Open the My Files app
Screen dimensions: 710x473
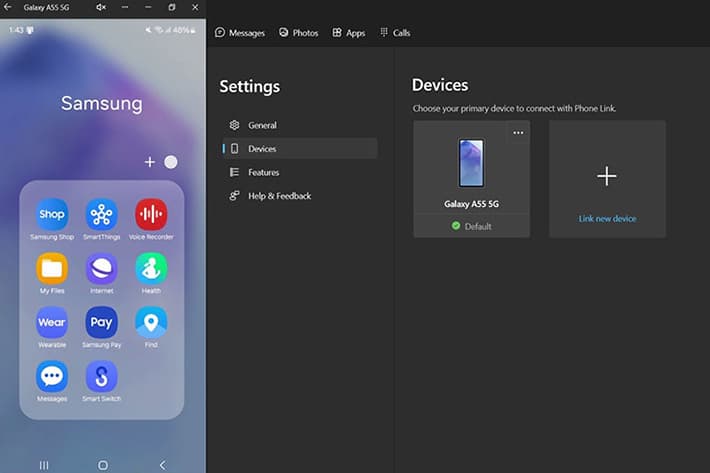pyautogui.click(x=52, y=268)
